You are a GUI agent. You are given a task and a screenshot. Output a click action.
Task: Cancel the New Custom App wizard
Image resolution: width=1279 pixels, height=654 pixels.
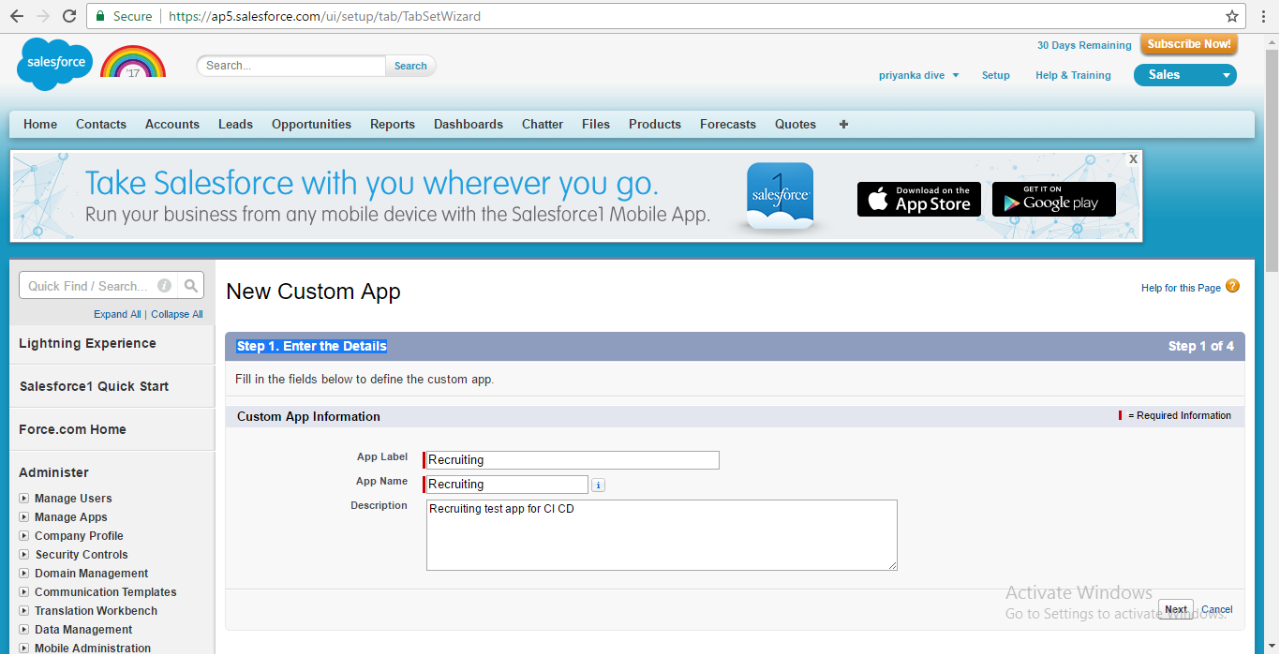1217,609
